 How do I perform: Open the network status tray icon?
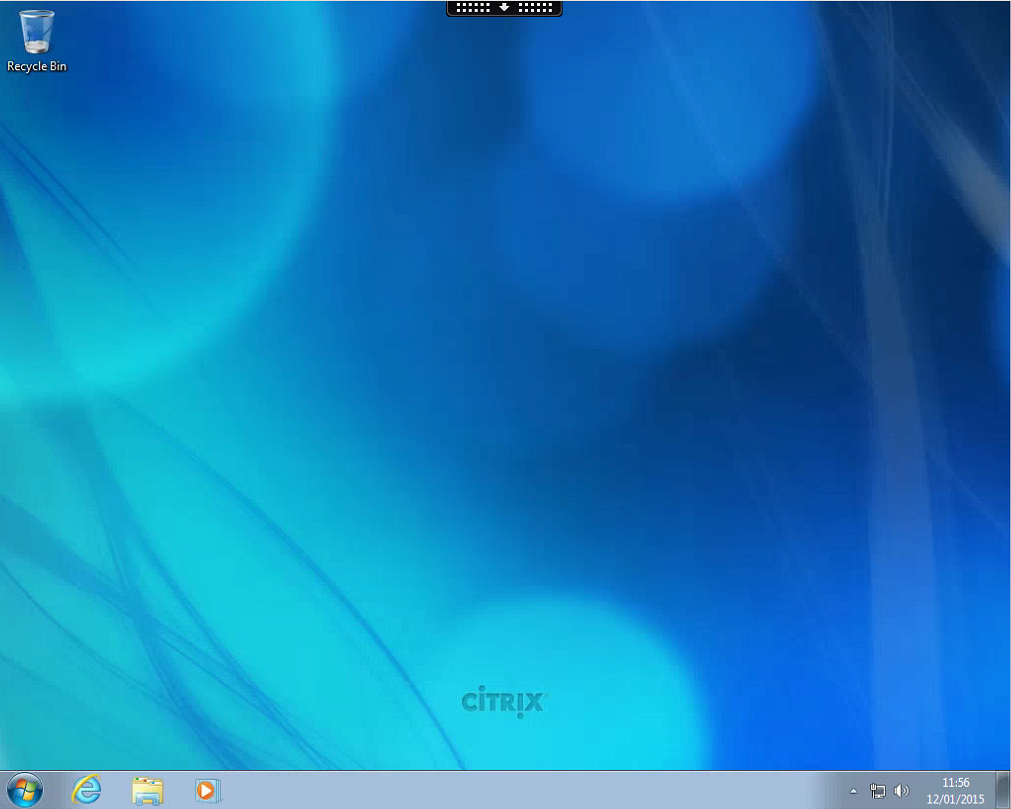(x=878, y=791)
